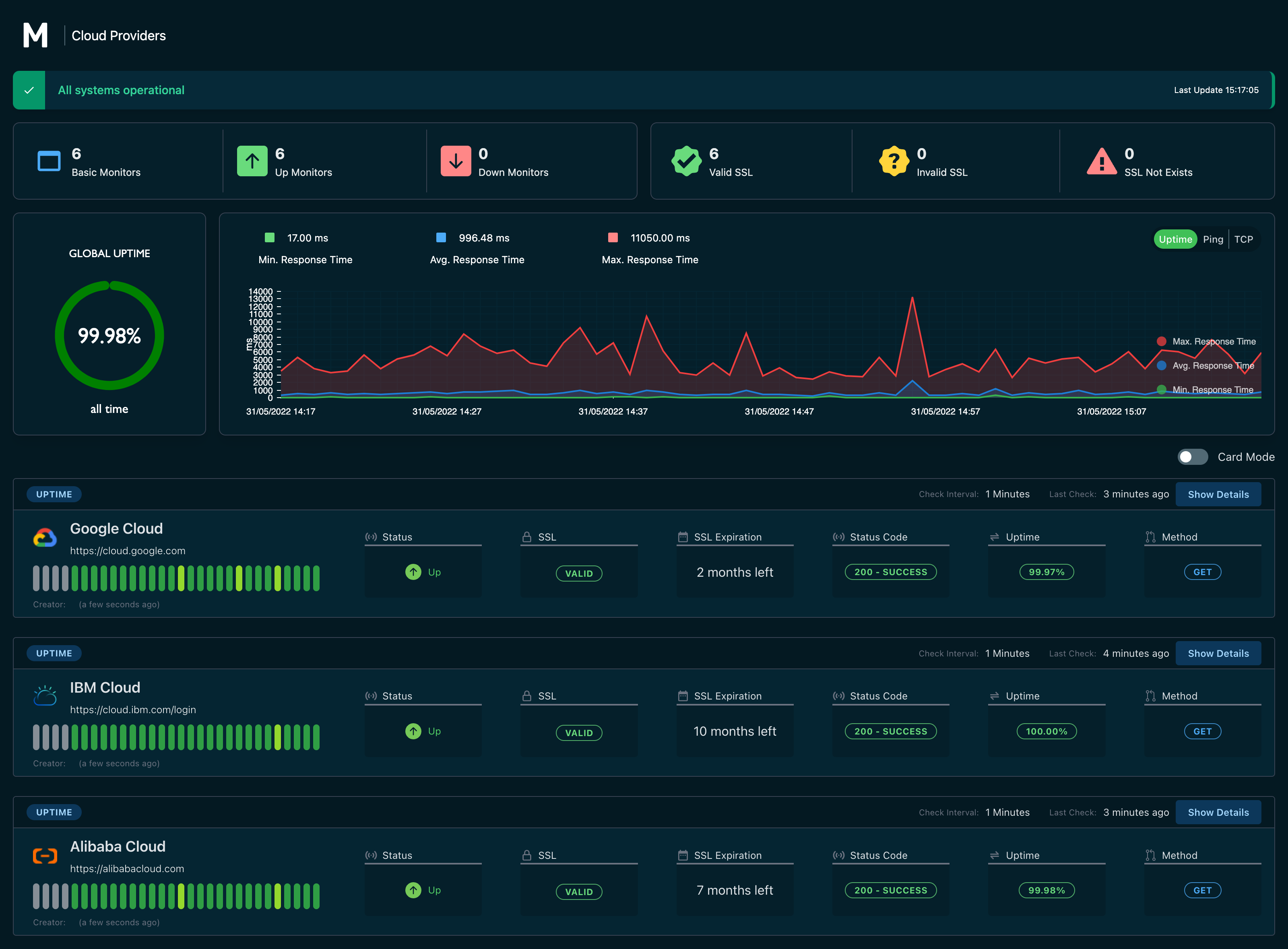1288x949 pixels.
Task: Click the SSL lock icon in Google Cloud row
Action: [x=526, y=537]
